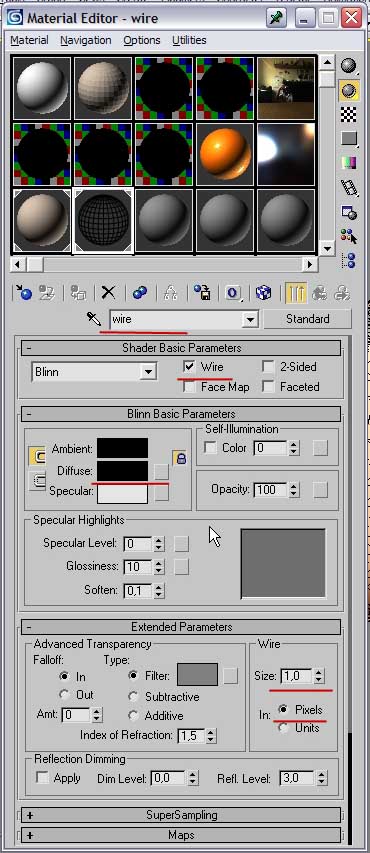Toggle the checkered Background icon
The width and height of the screenshot is (370, 853).
point(349,114)
